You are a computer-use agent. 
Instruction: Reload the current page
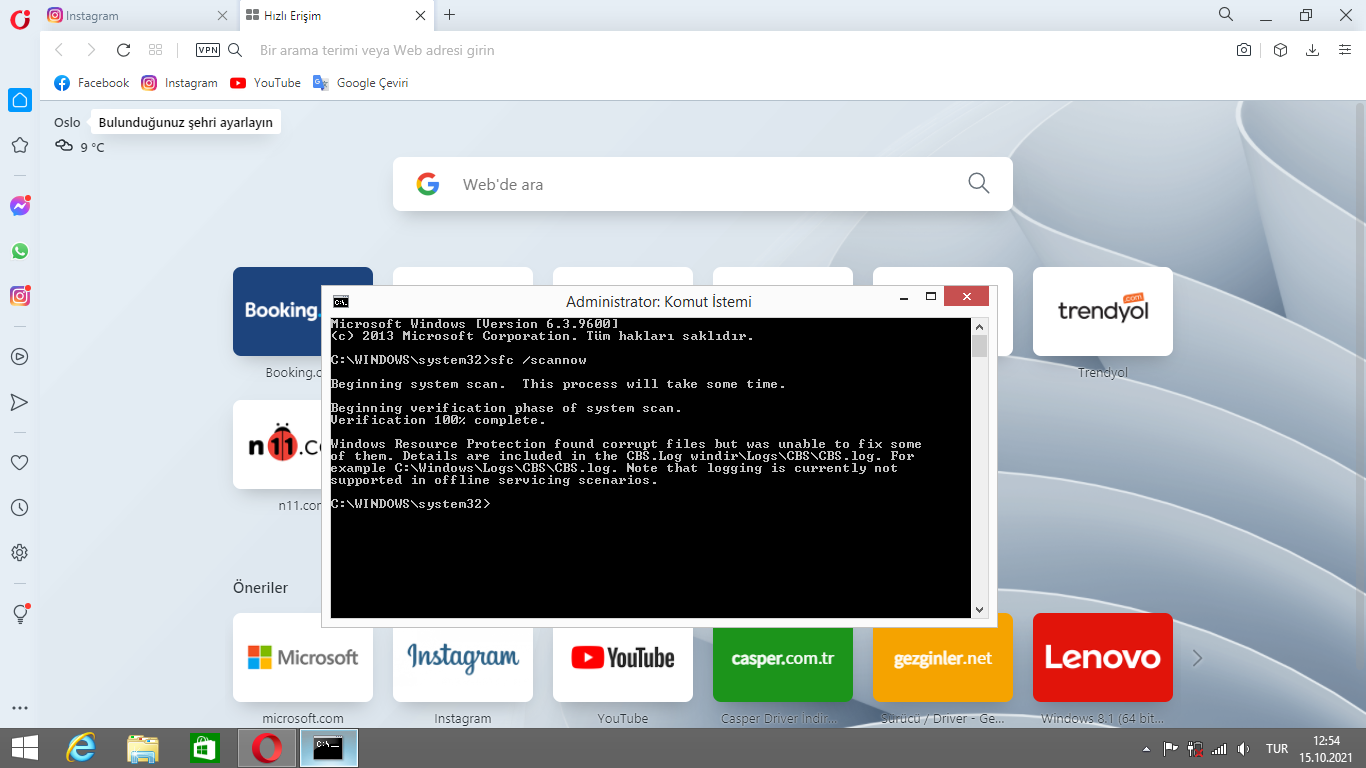[124, 50]
